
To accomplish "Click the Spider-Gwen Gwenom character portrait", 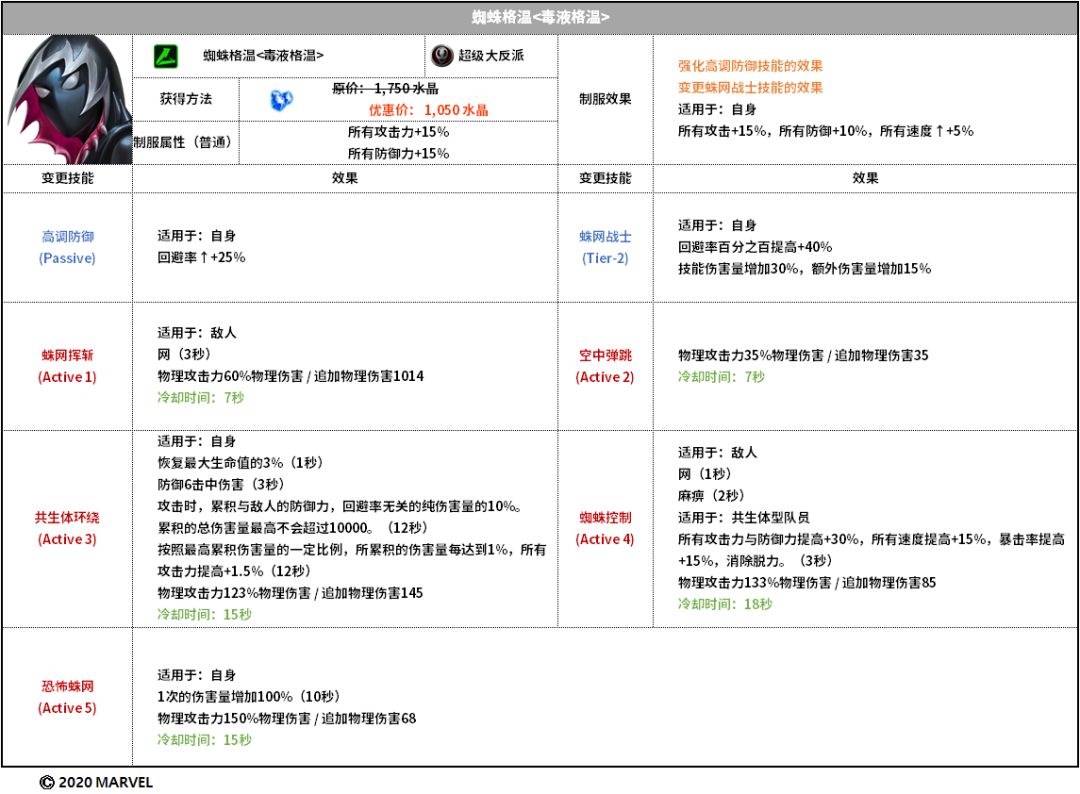I will pos(68,100).
